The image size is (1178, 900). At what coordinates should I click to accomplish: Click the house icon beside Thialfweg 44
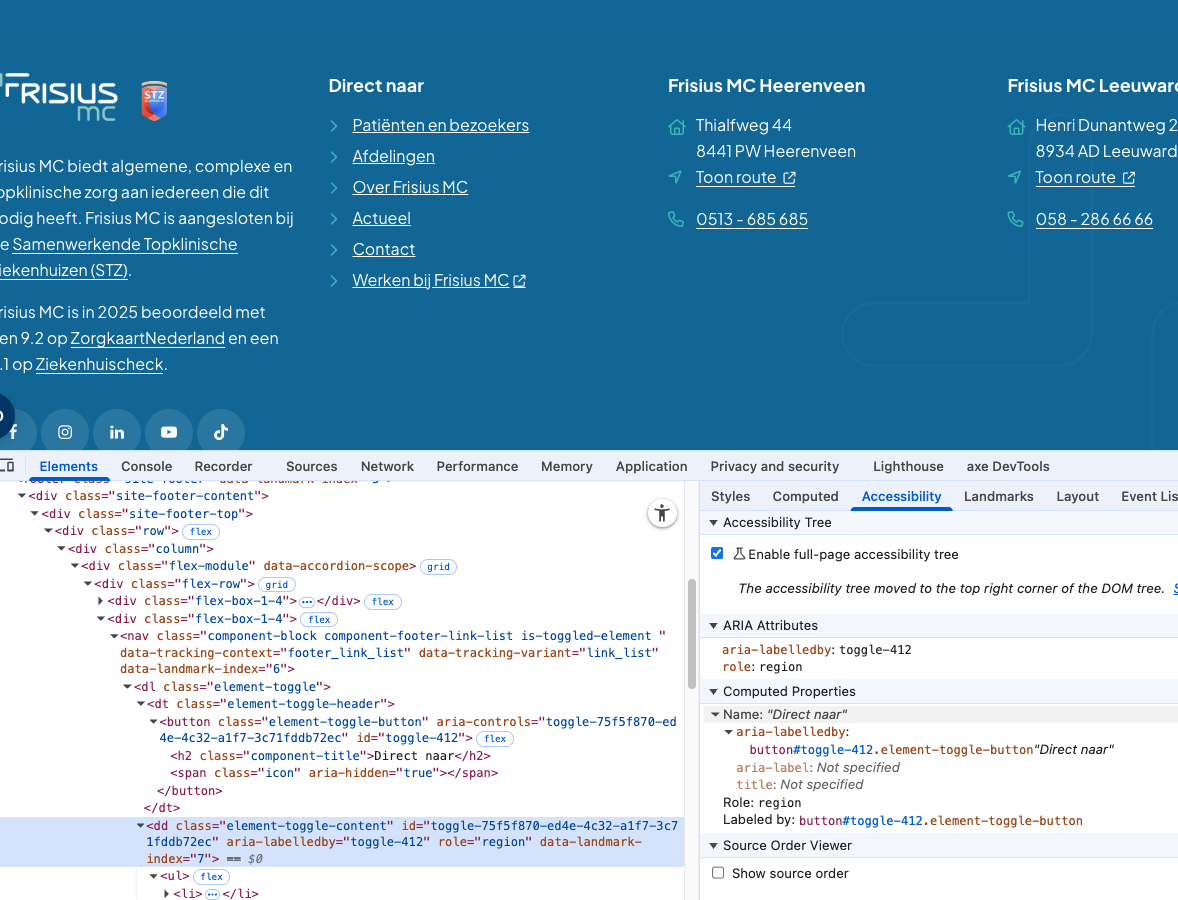pos(677,127)
